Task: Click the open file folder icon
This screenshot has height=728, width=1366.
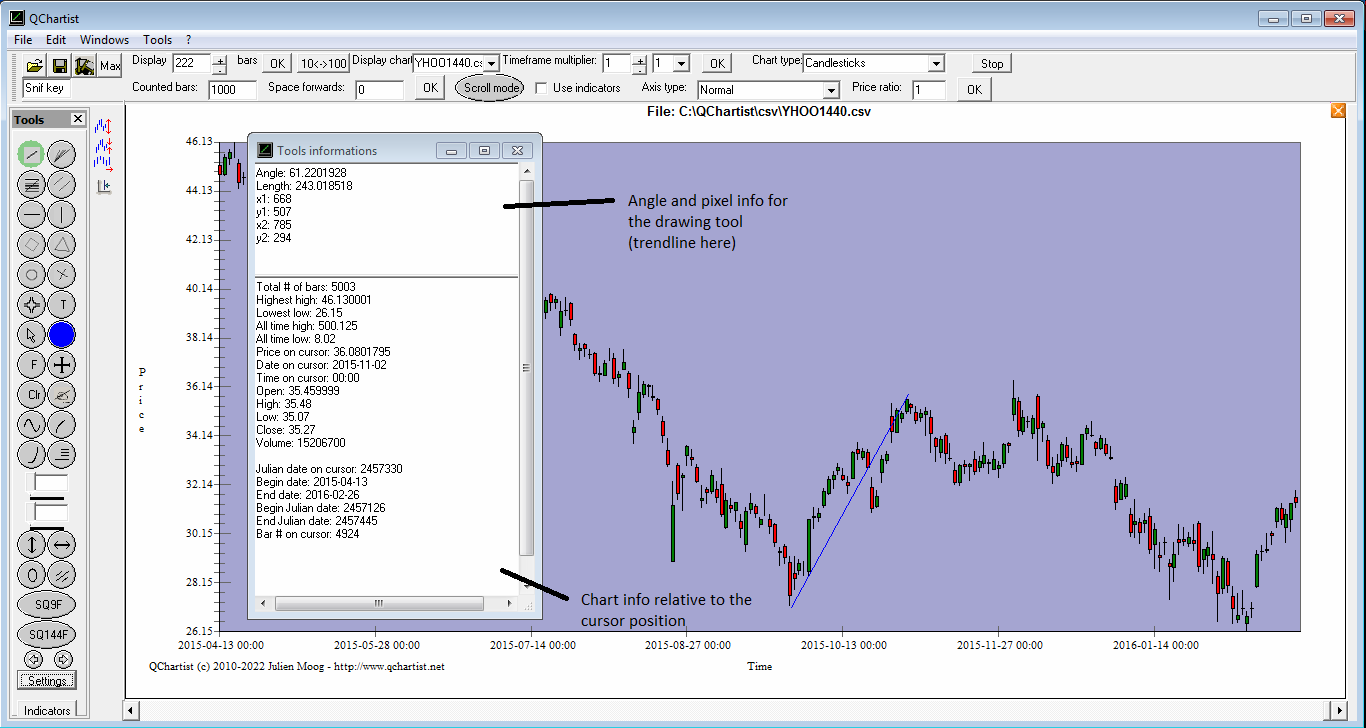Action: coord(35,66)
